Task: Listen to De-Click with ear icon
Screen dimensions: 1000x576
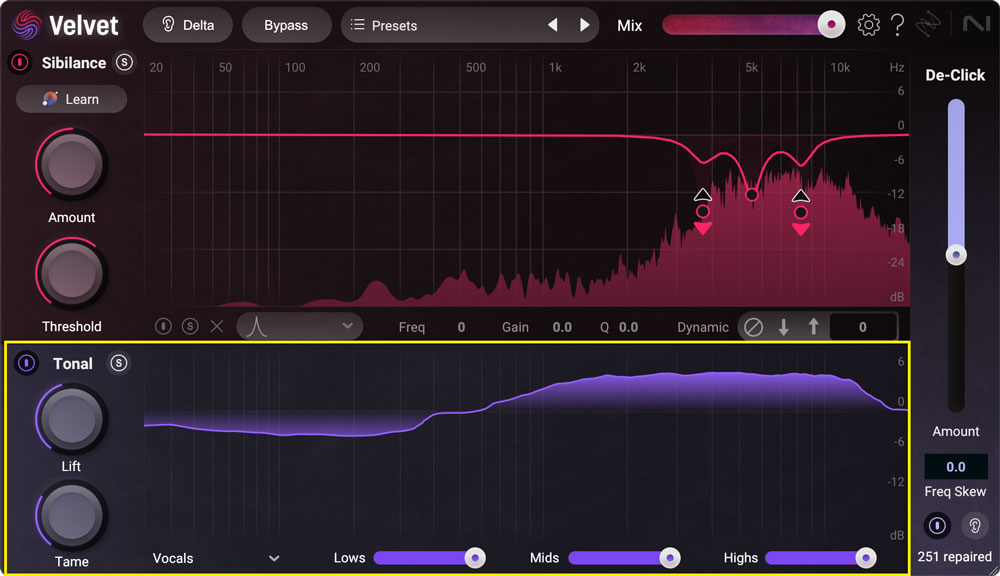Action: [x=974, y=526]
